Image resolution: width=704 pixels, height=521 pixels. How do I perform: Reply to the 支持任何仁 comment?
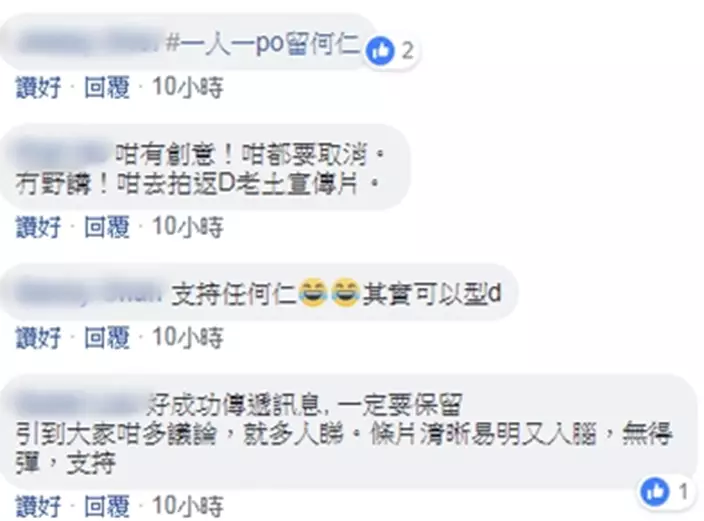click(x=107, y=337)
